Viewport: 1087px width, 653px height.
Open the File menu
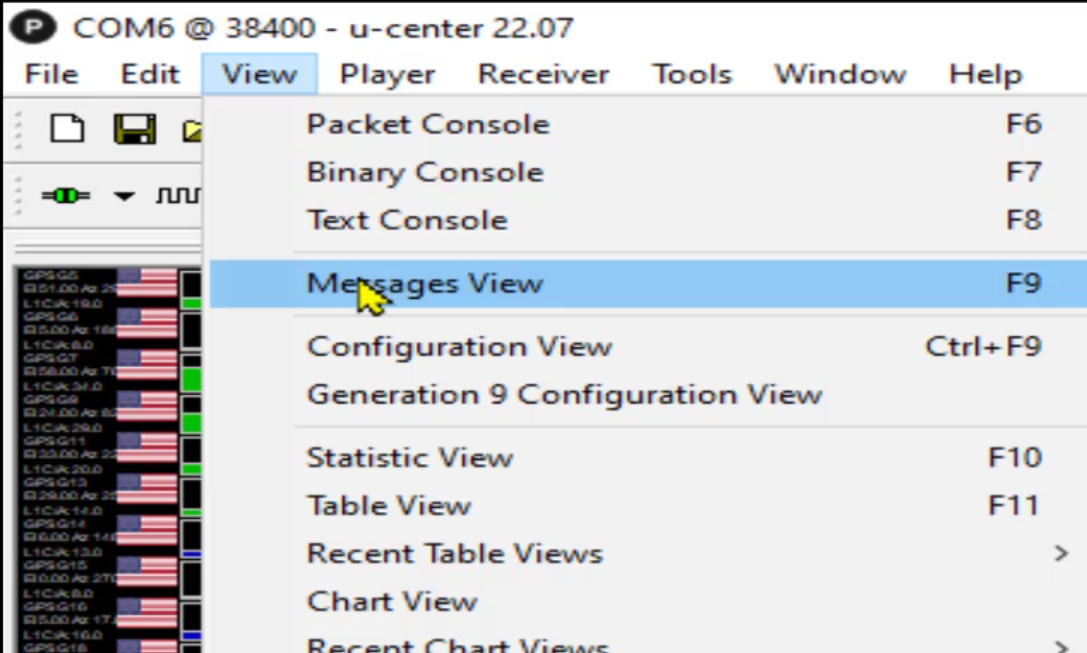tap(50, 73)
